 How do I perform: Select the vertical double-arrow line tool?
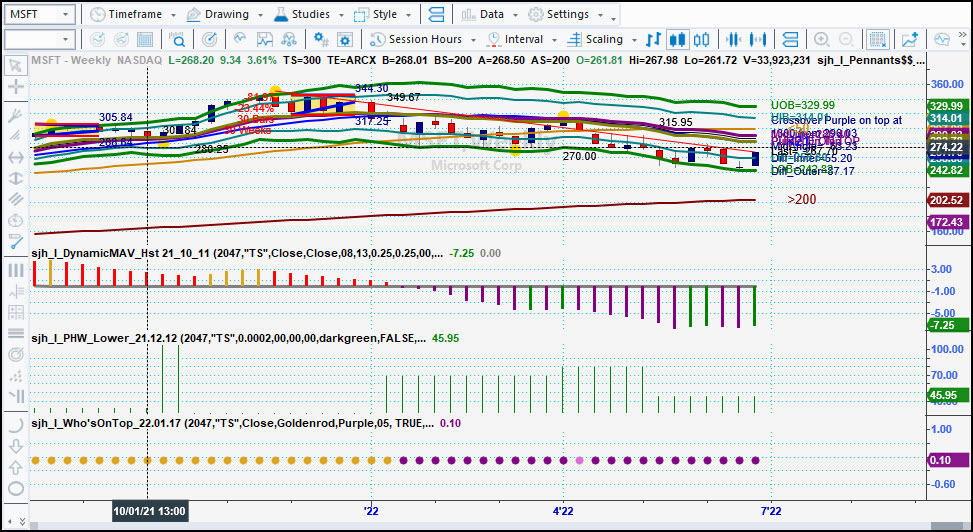(16, 178)
